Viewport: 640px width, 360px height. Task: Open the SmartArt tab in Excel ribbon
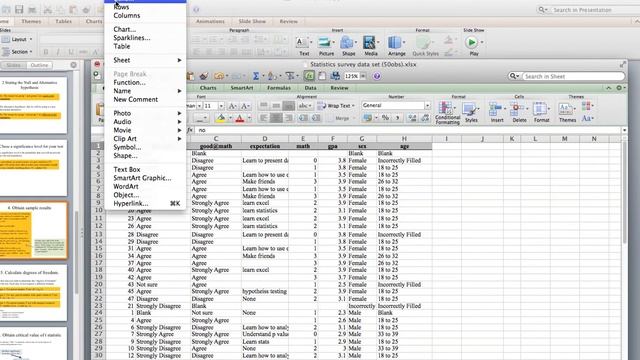click(x=242, y=88)
